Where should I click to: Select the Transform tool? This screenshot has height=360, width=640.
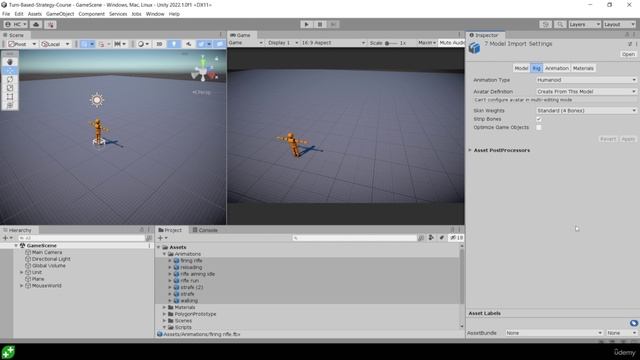tap(10, 105)
